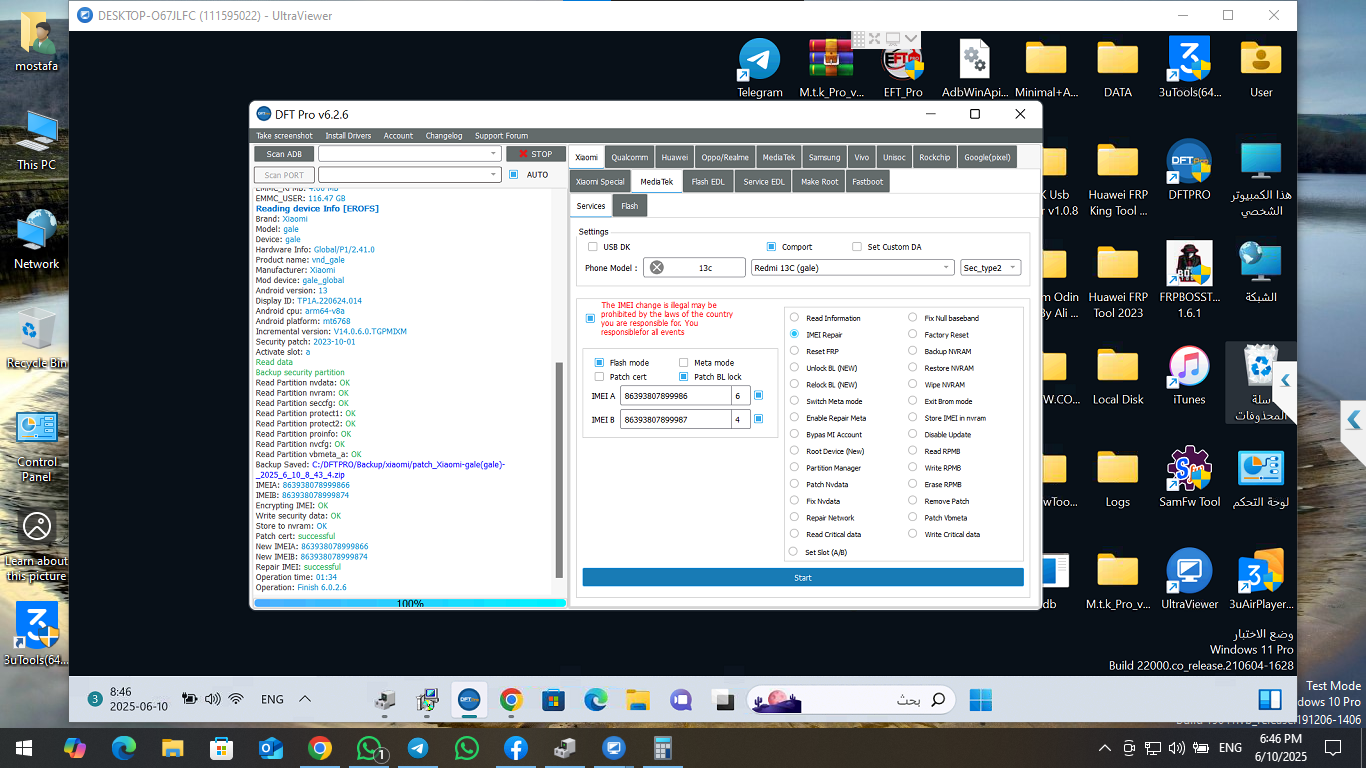Toggle the AUTO checkbox next to the STOP button

[514, 175]
